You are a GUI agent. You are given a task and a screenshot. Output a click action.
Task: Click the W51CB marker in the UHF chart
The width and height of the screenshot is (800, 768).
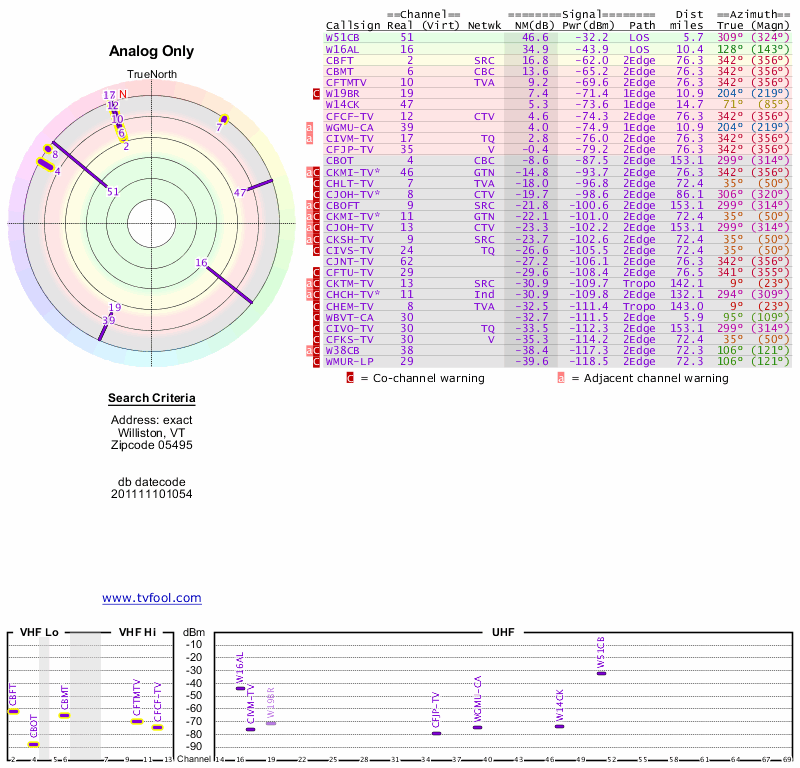(601, 673)
